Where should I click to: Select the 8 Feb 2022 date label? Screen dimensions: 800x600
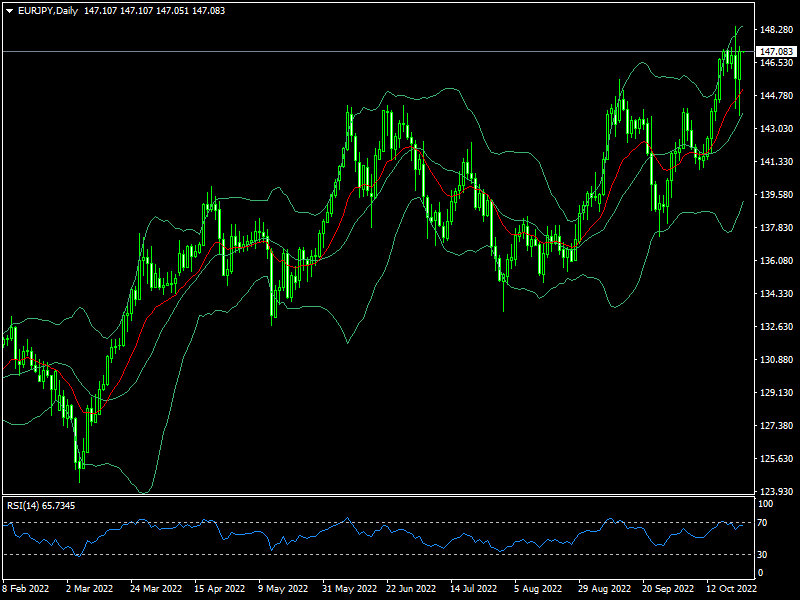point(26,588)
